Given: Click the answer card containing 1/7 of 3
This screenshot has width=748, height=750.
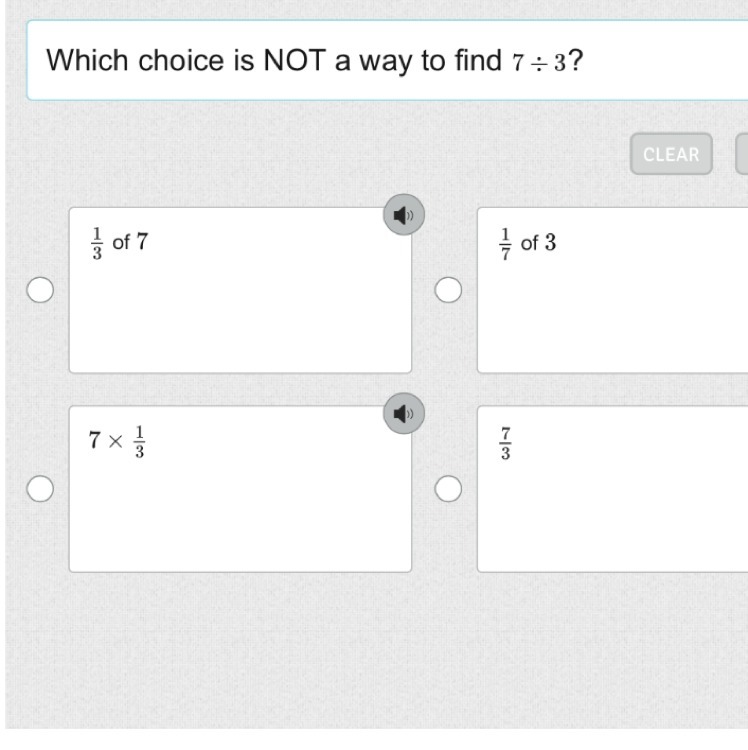Looking at the screenshot, I should (612, 300).
